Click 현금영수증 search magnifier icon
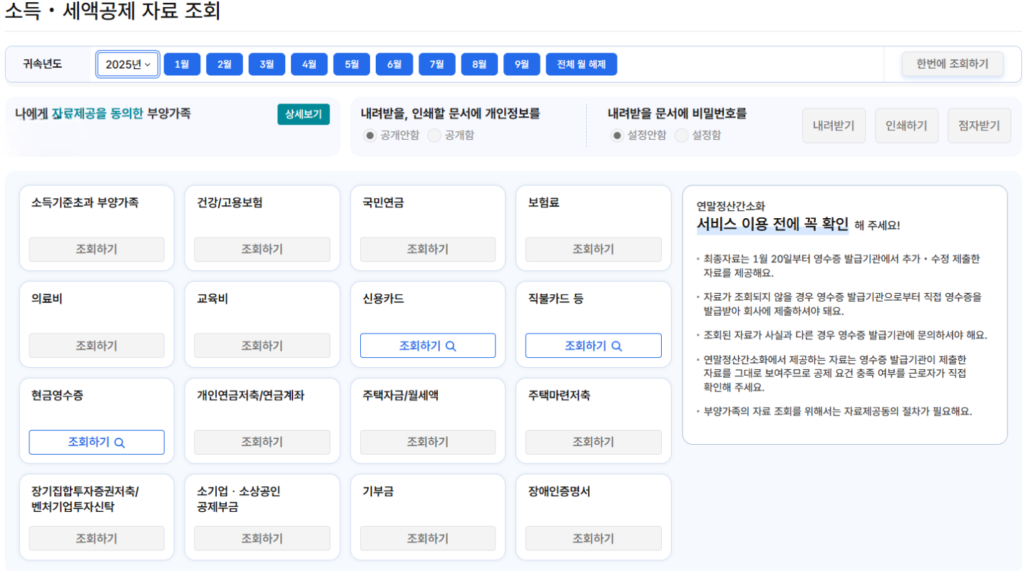The height and width of the screenshot is (571, 1024). tap(120, 442)
